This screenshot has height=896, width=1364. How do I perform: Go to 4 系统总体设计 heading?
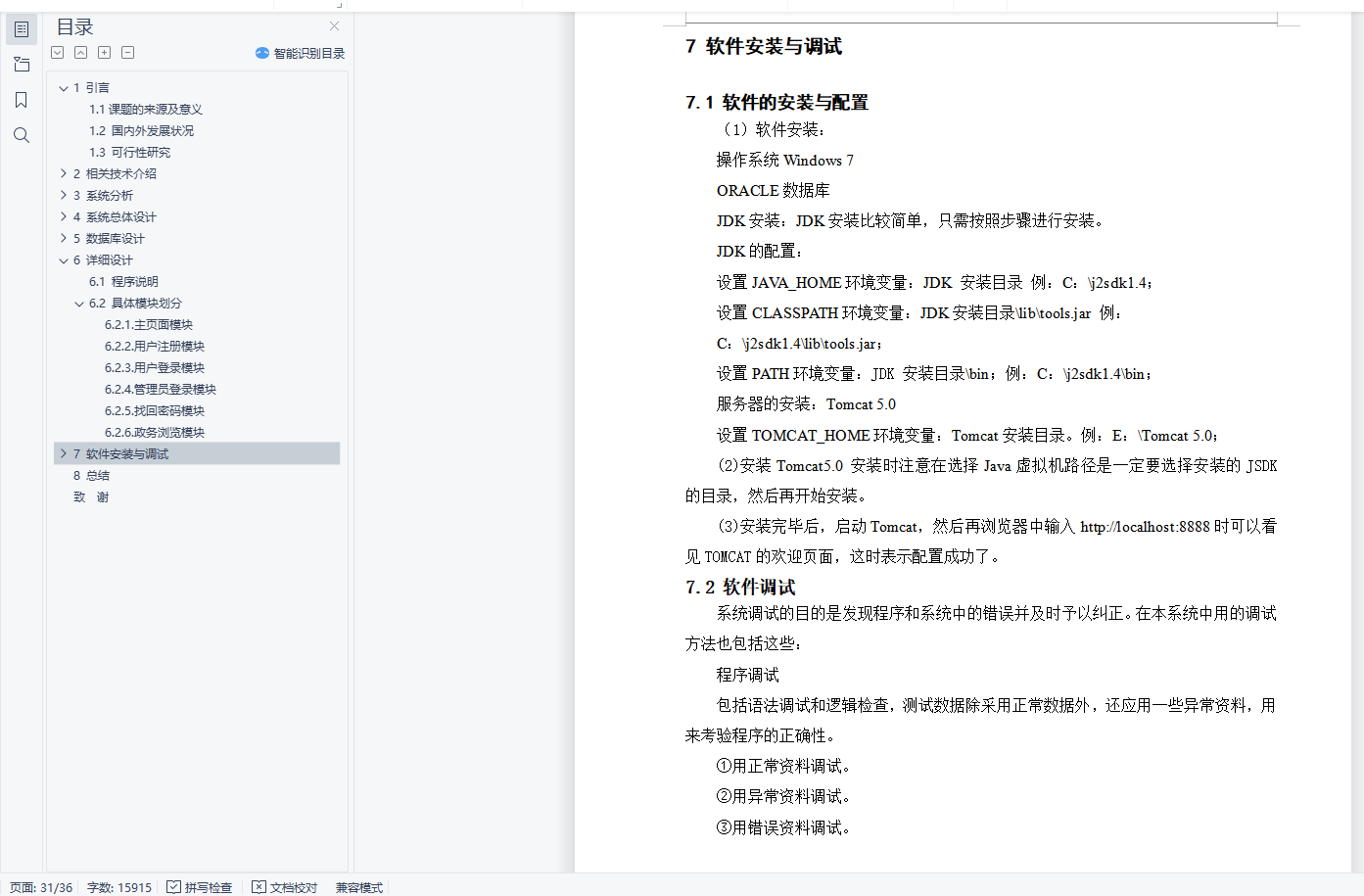115,217
